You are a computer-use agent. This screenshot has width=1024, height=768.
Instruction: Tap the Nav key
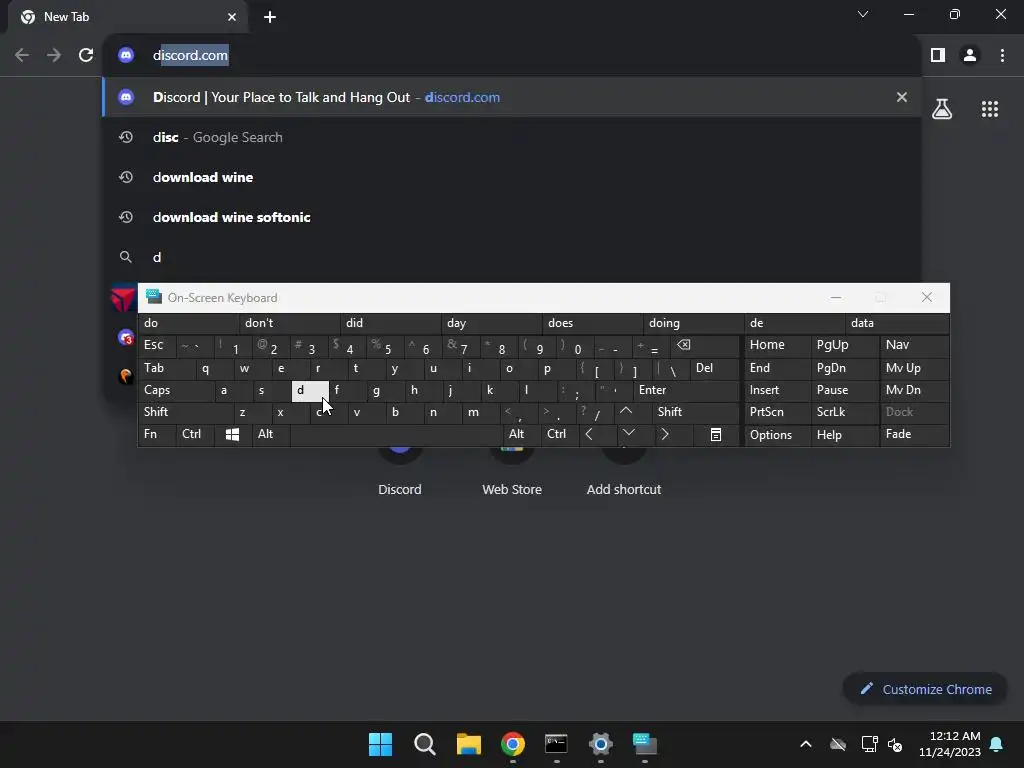point(914,345)
